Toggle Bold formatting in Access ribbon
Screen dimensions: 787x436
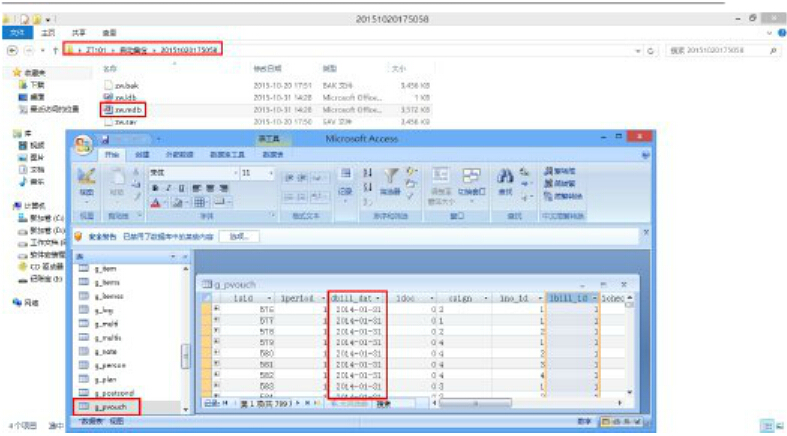(x=155, y=188)
